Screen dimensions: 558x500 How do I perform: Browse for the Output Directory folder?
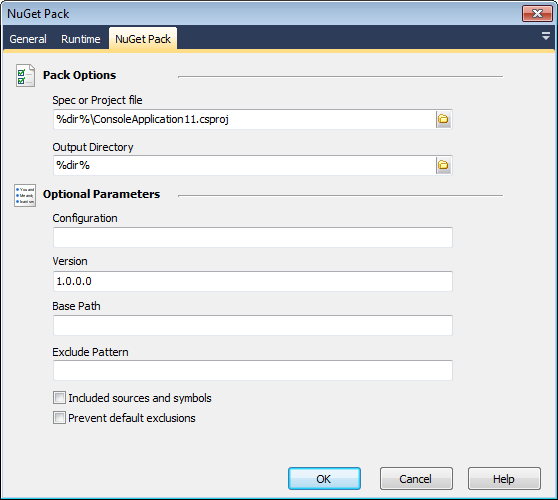443,165
